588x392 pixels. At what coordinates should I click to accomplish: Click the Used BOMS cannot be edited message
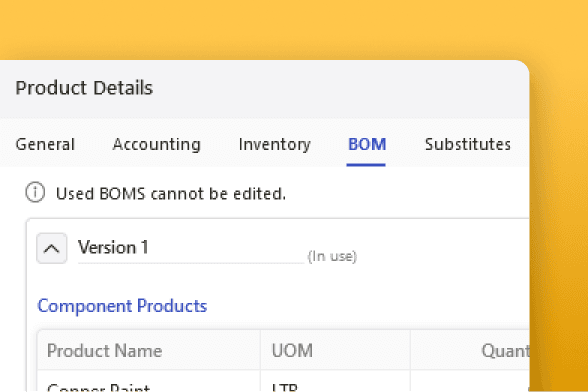(171, 194)
